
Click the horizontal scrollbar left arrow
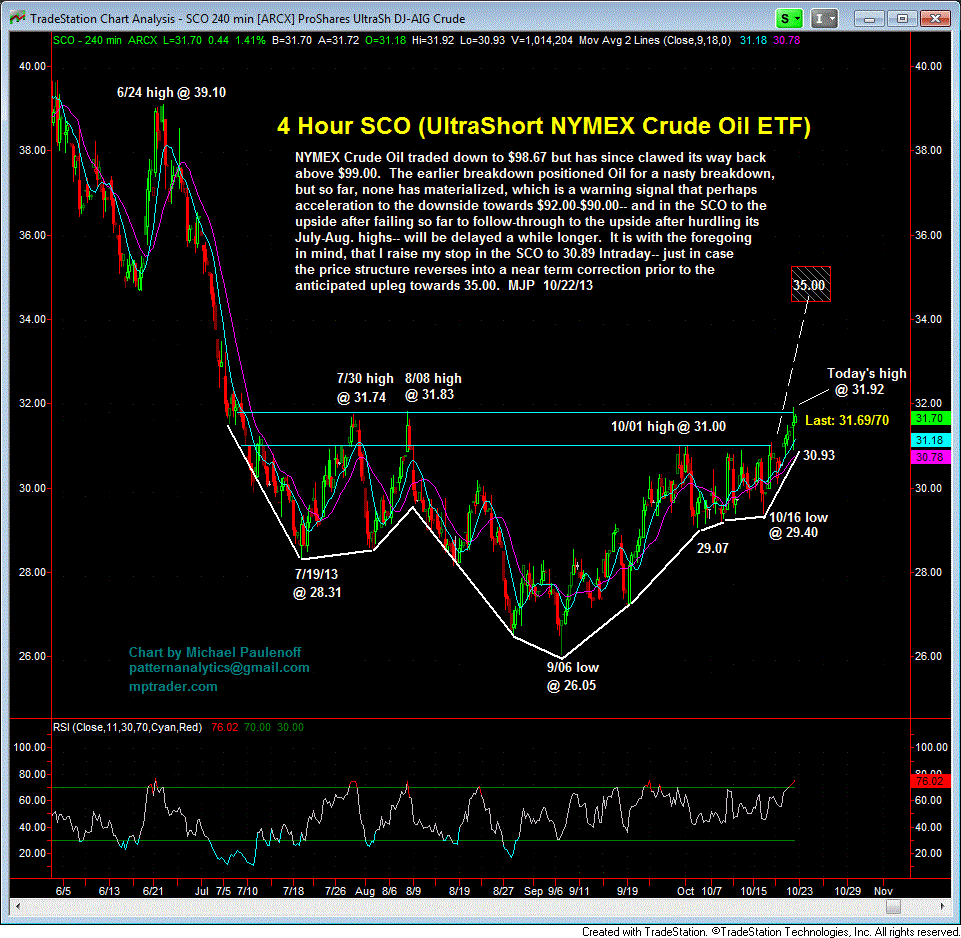point(17,906)
